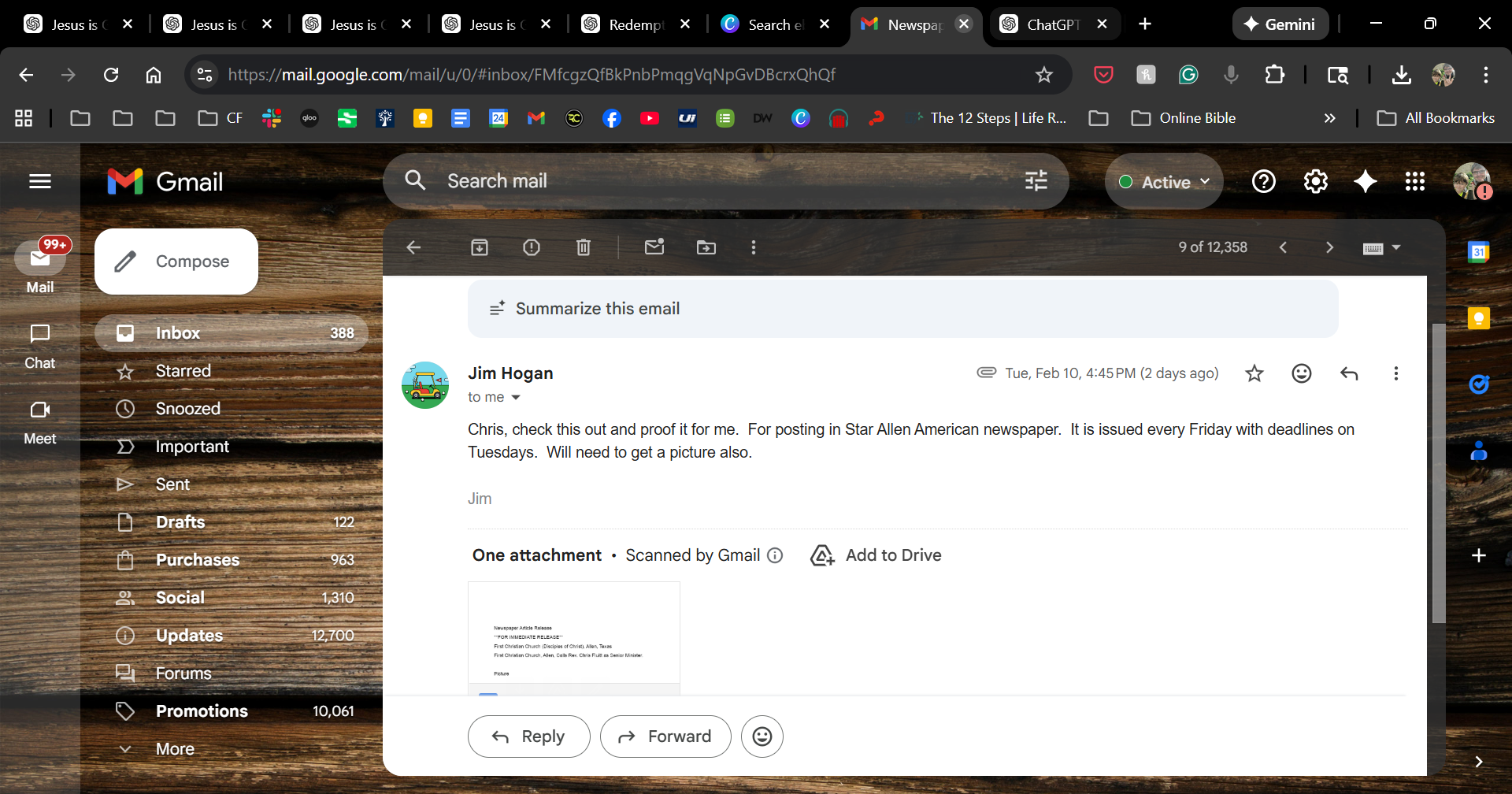Expand More labels in sidebar
This screenshot has height=794, width=1512.
(175, 749)
